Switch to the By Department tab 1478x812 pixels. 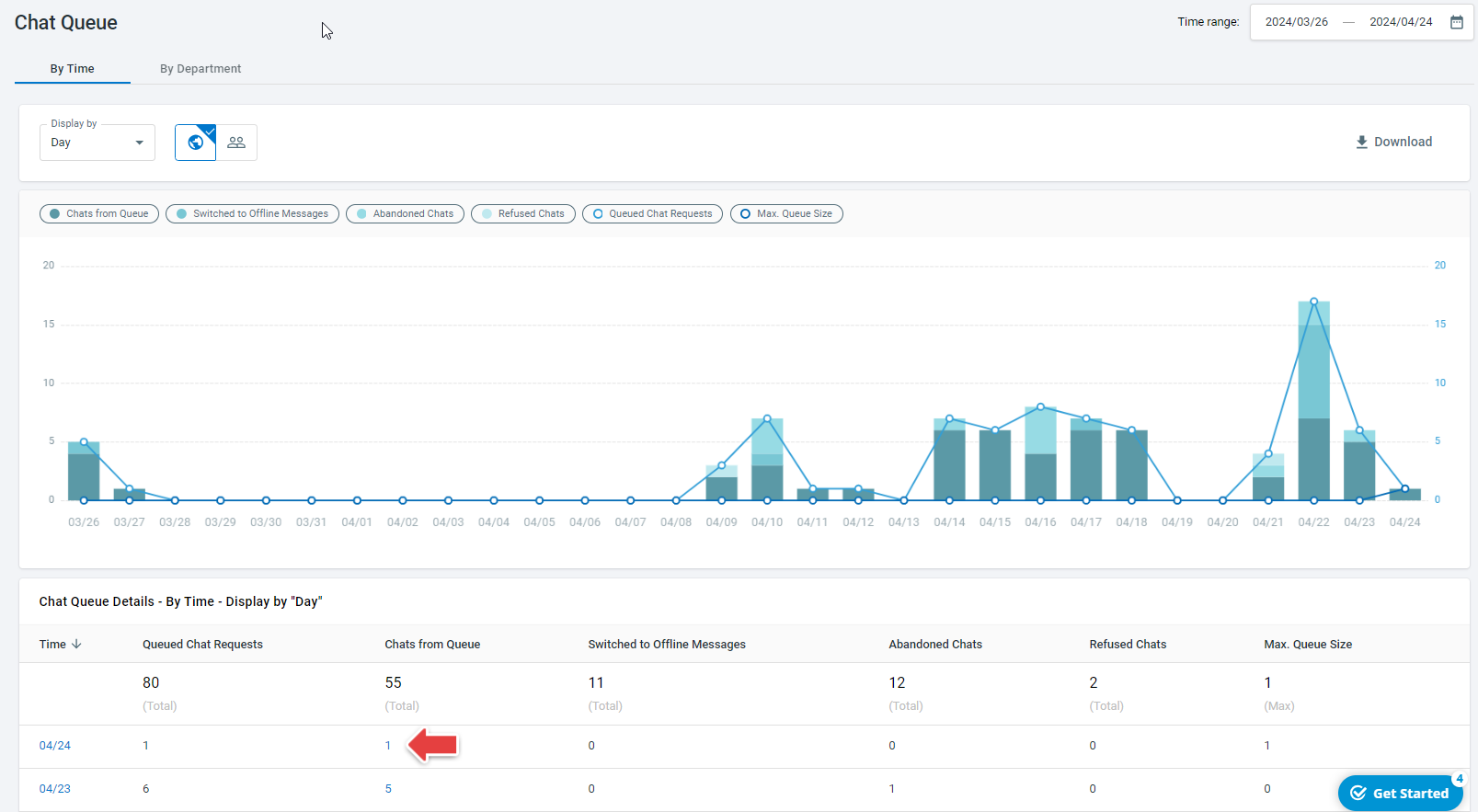(x=201, y=69)
